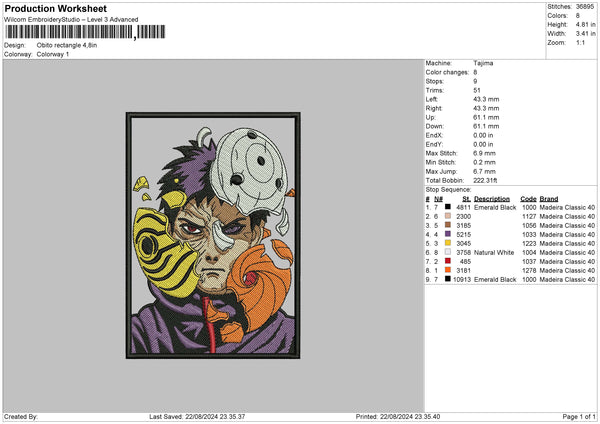
Task: Click the Obito embroidery design preview image
Action: pyautogui.click(x=213, y=235)
